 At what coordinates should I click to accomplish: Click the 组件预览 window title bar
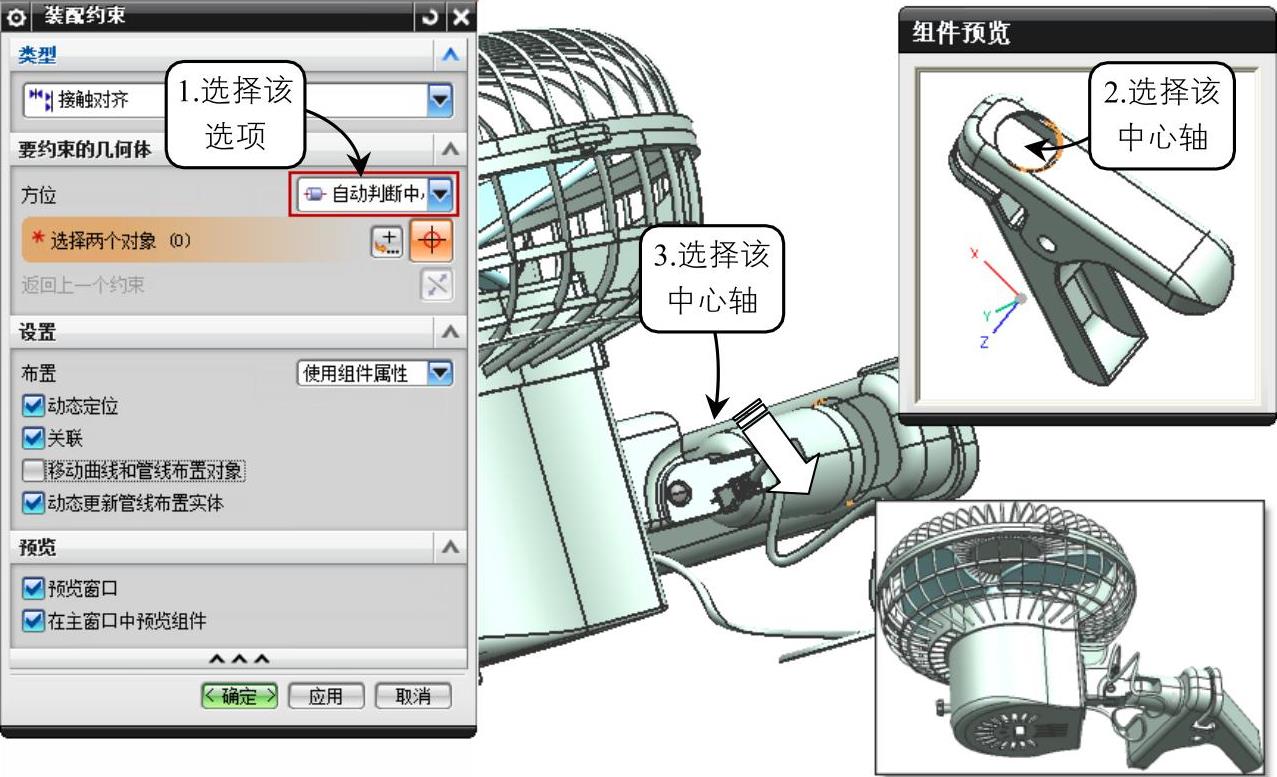1087,32
